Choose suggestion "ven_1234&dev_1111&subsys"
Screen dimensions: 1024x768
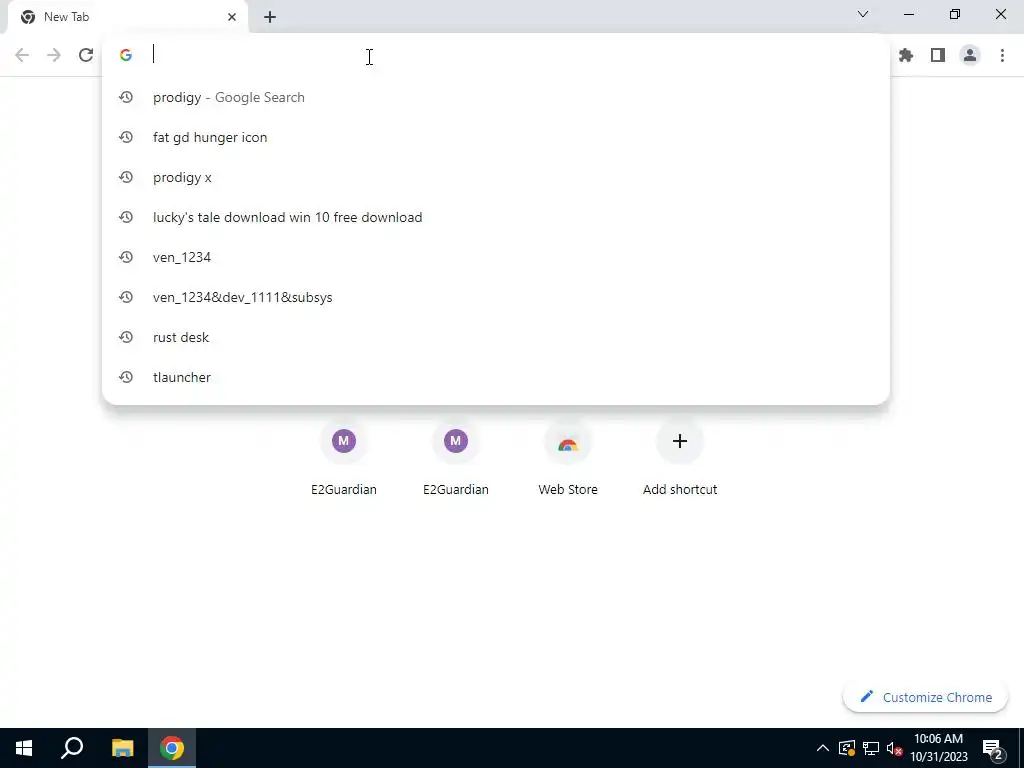tap(496, 297)
